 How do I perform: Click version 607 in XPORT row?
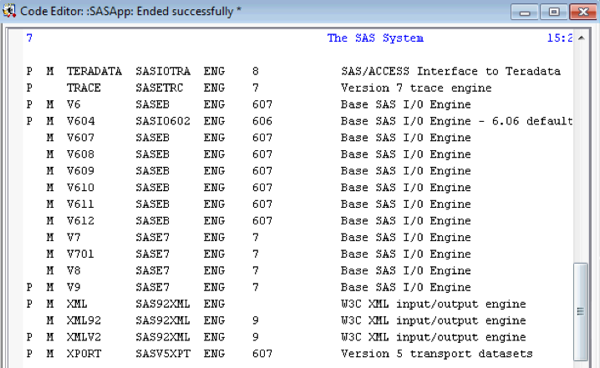(262, 354)
